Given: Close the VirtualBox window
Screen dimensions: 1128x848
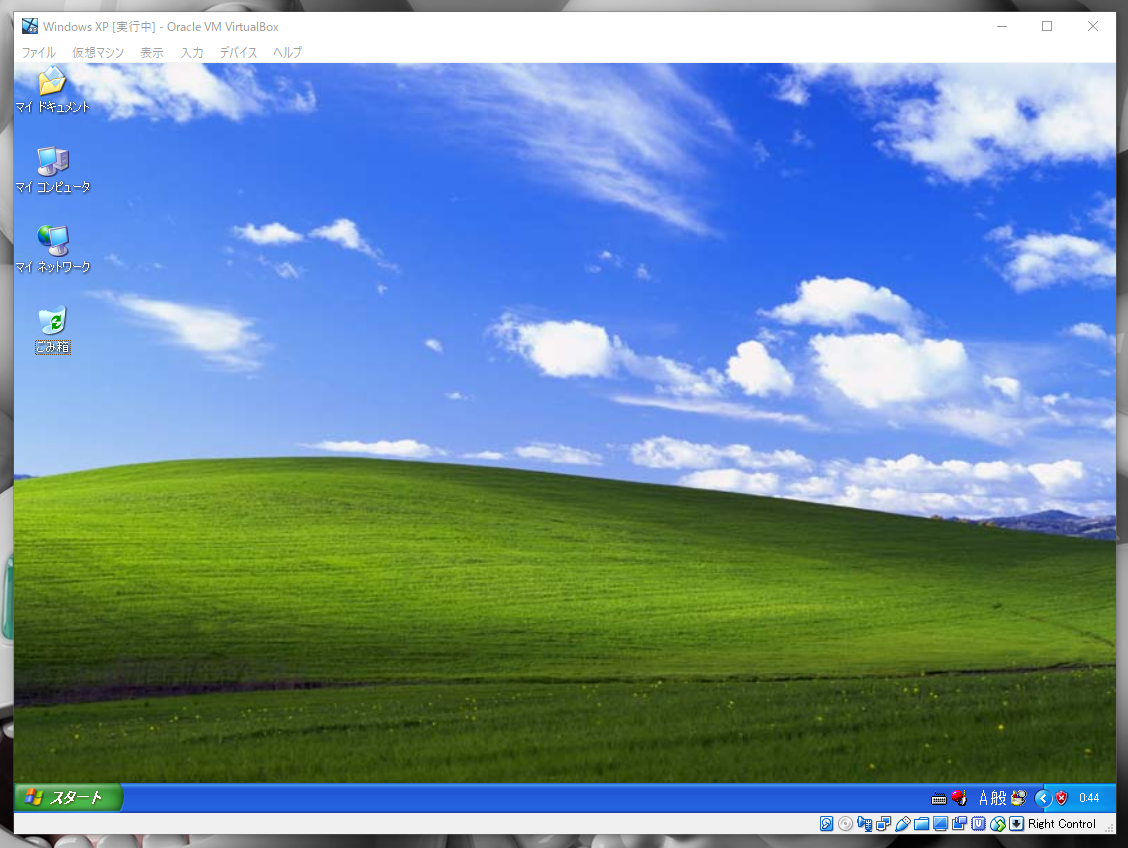Looking at the screenshot, I should [x=1093, y=27].
